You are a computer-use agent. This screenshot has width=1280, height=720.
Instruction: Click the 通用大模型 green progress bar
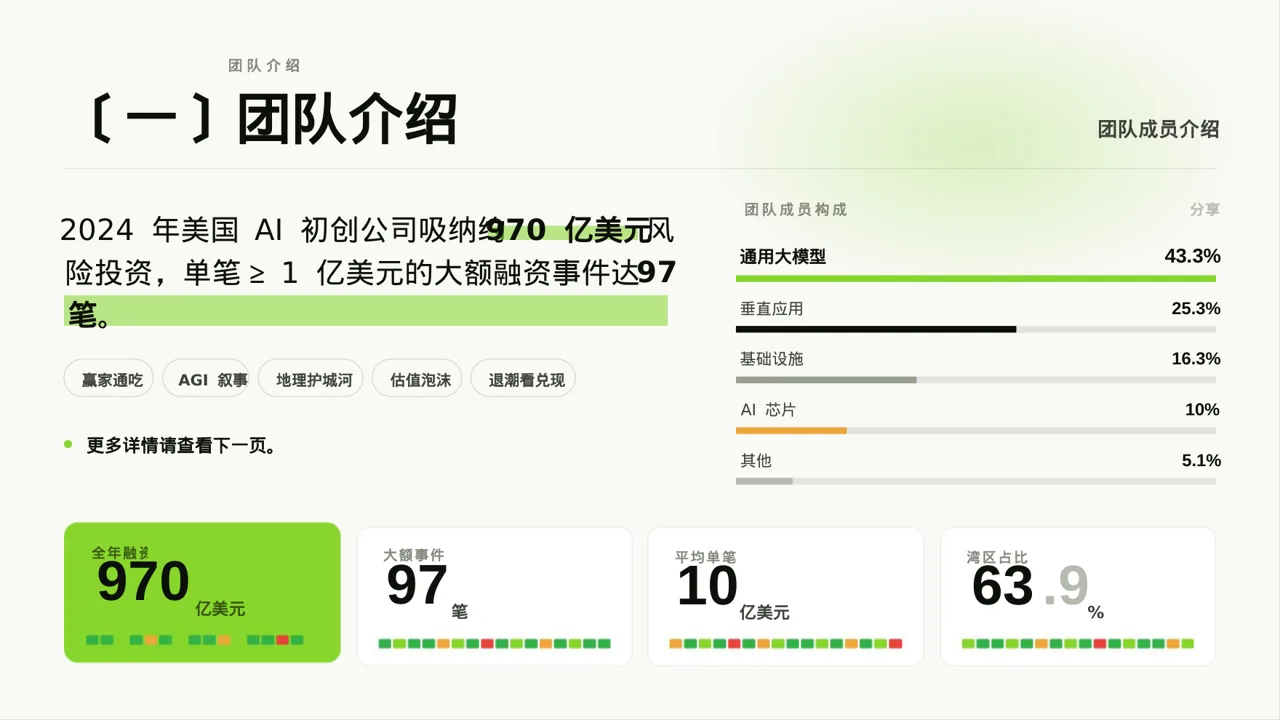(976, 279)
